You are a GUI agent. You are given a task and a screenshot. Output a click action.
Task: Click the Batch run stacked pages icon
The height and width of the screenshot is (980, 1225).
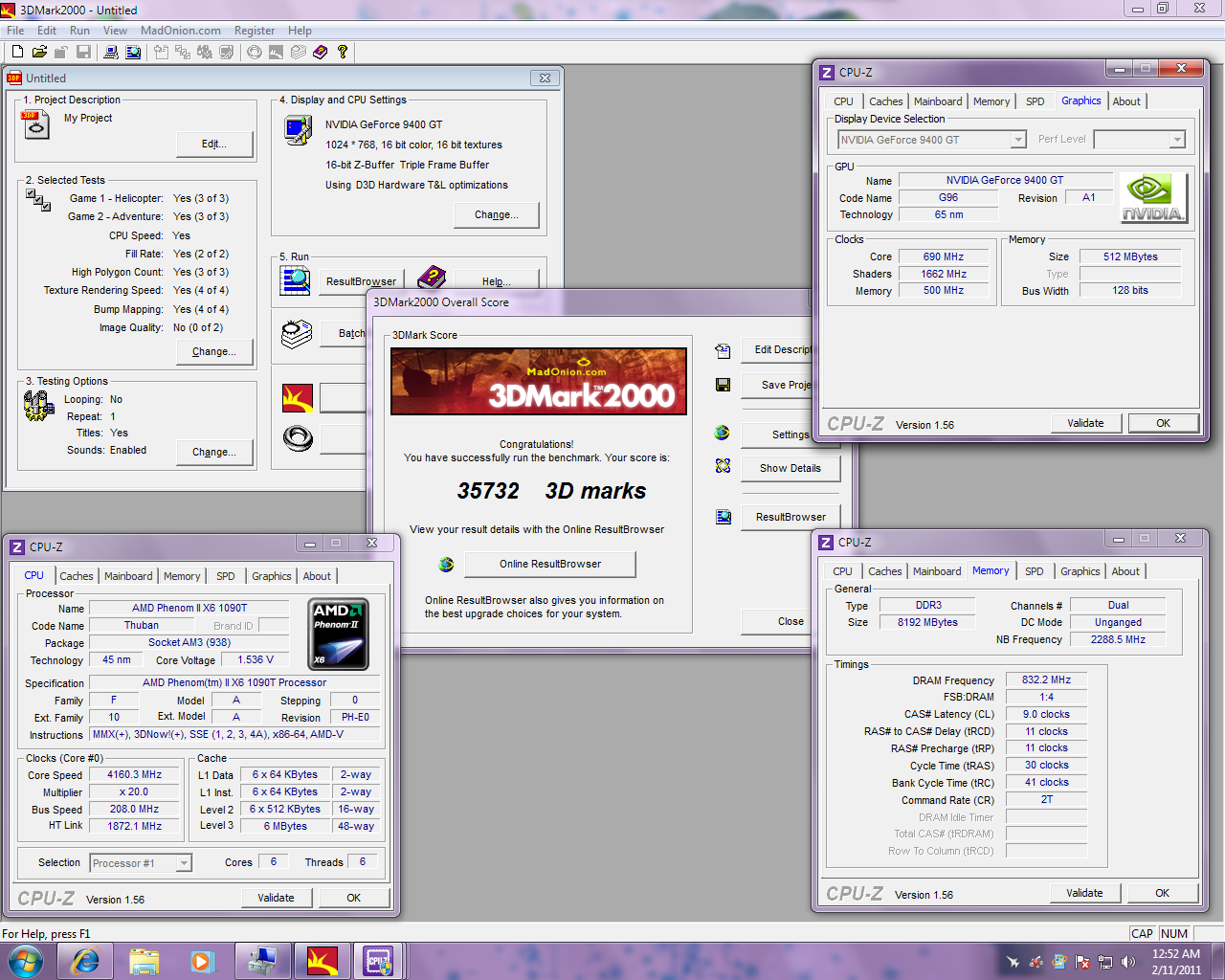coord(297,334)
